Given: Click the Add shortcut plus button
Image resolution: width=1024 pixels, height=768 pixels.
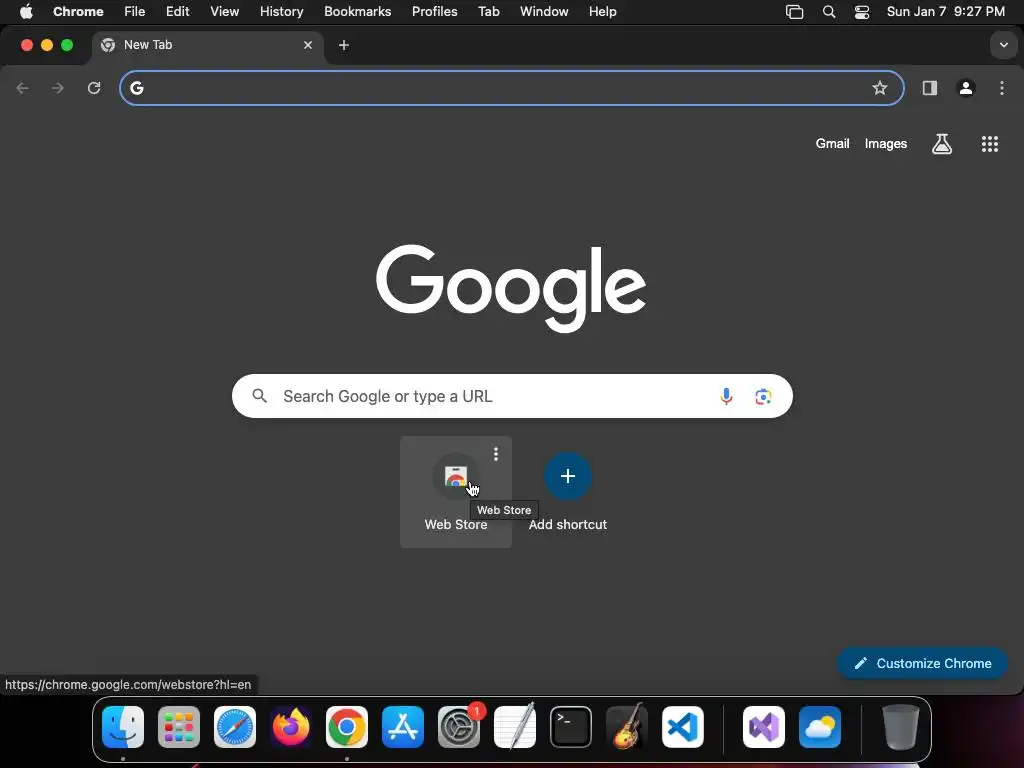Looking at the screenshot, I should [x=568, y=476].
